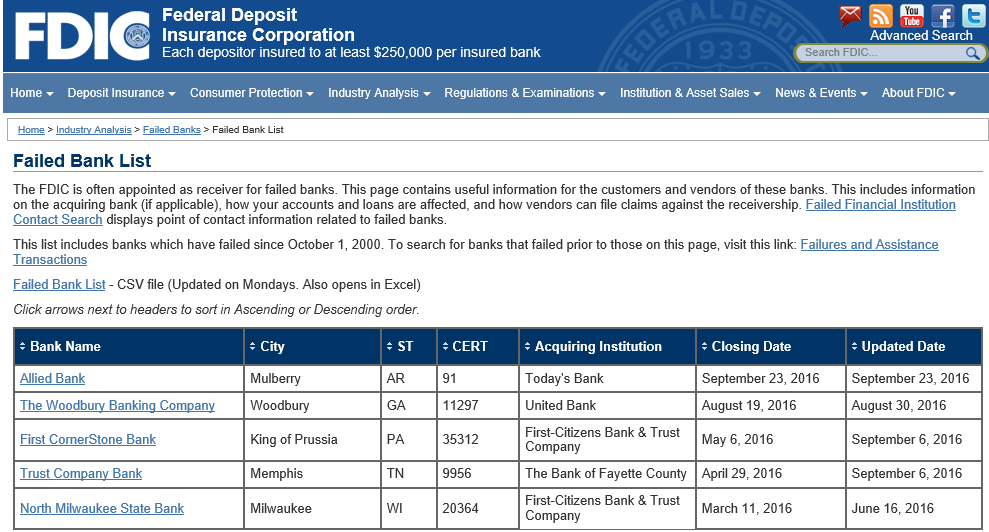Open the Advanced Search link
989x532 pixels.
921,36
